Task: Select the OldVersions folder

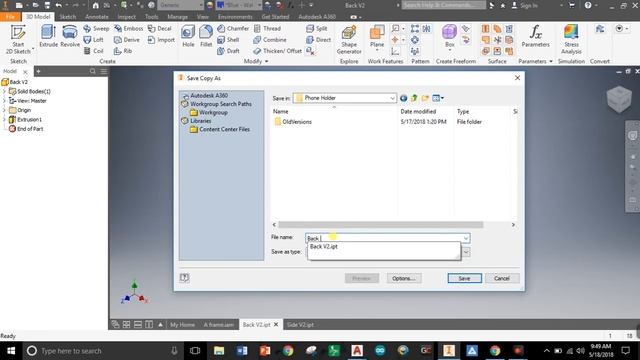Action: 297,122
